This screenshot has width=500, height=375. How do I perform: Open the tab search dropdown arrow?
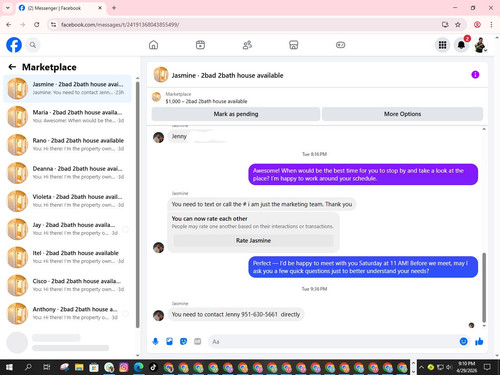pyautogui.click(x=7, y=8)
